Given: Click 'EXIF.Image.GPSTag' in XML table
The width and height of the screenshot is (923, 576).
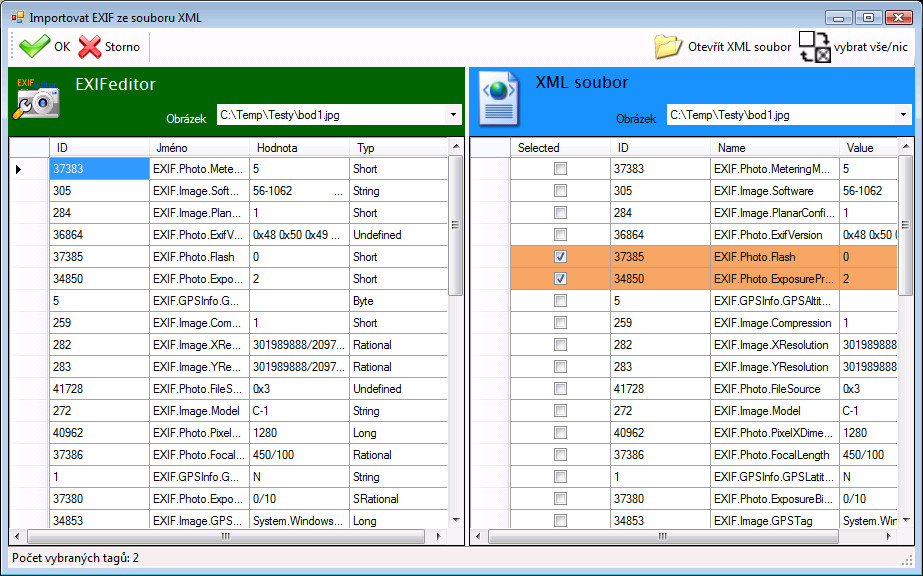Looking at the screenshot, I should click(x=775, y=521).
